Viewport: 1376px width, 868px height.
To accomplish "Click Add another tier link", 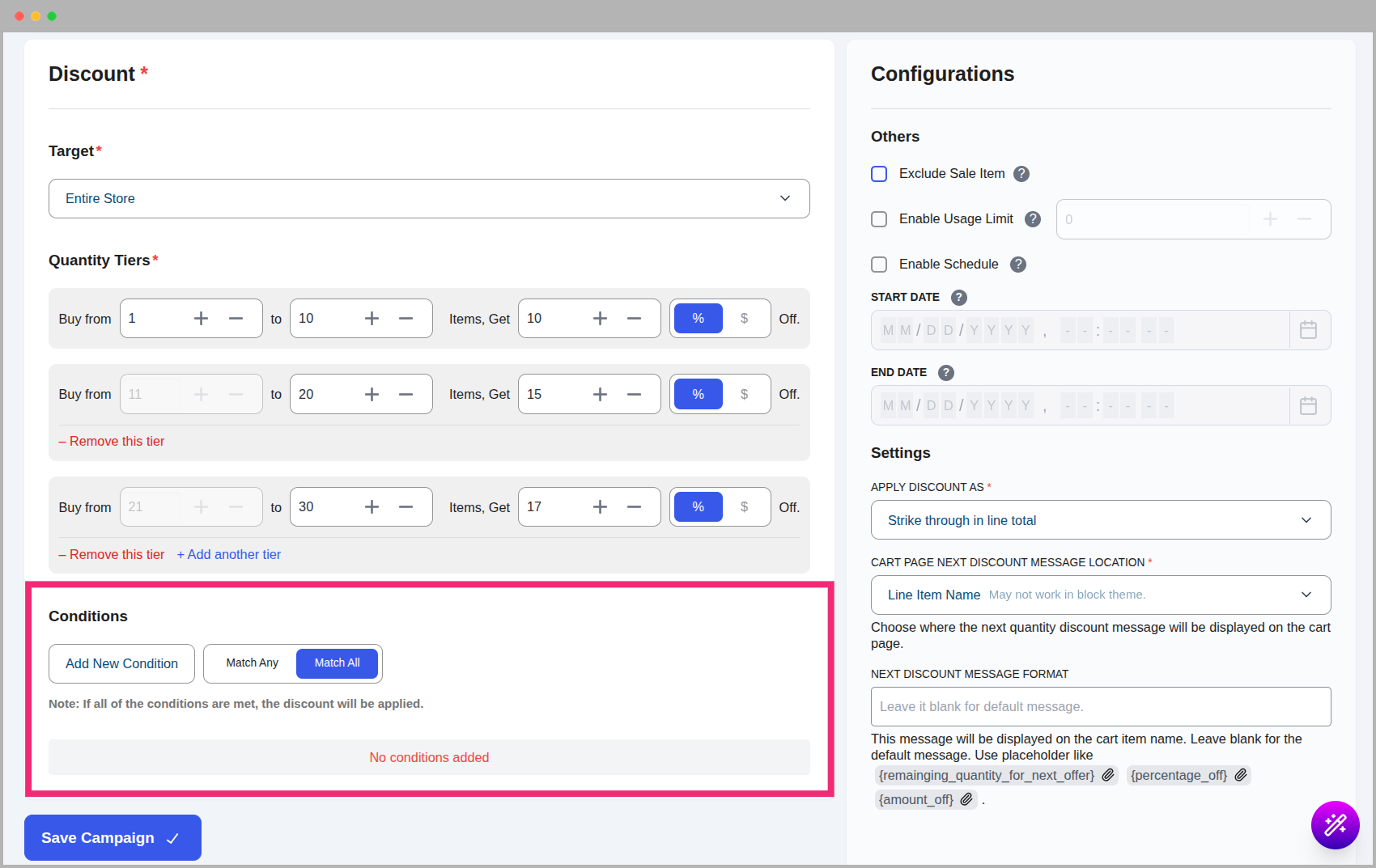I will (x=229, y=554).
